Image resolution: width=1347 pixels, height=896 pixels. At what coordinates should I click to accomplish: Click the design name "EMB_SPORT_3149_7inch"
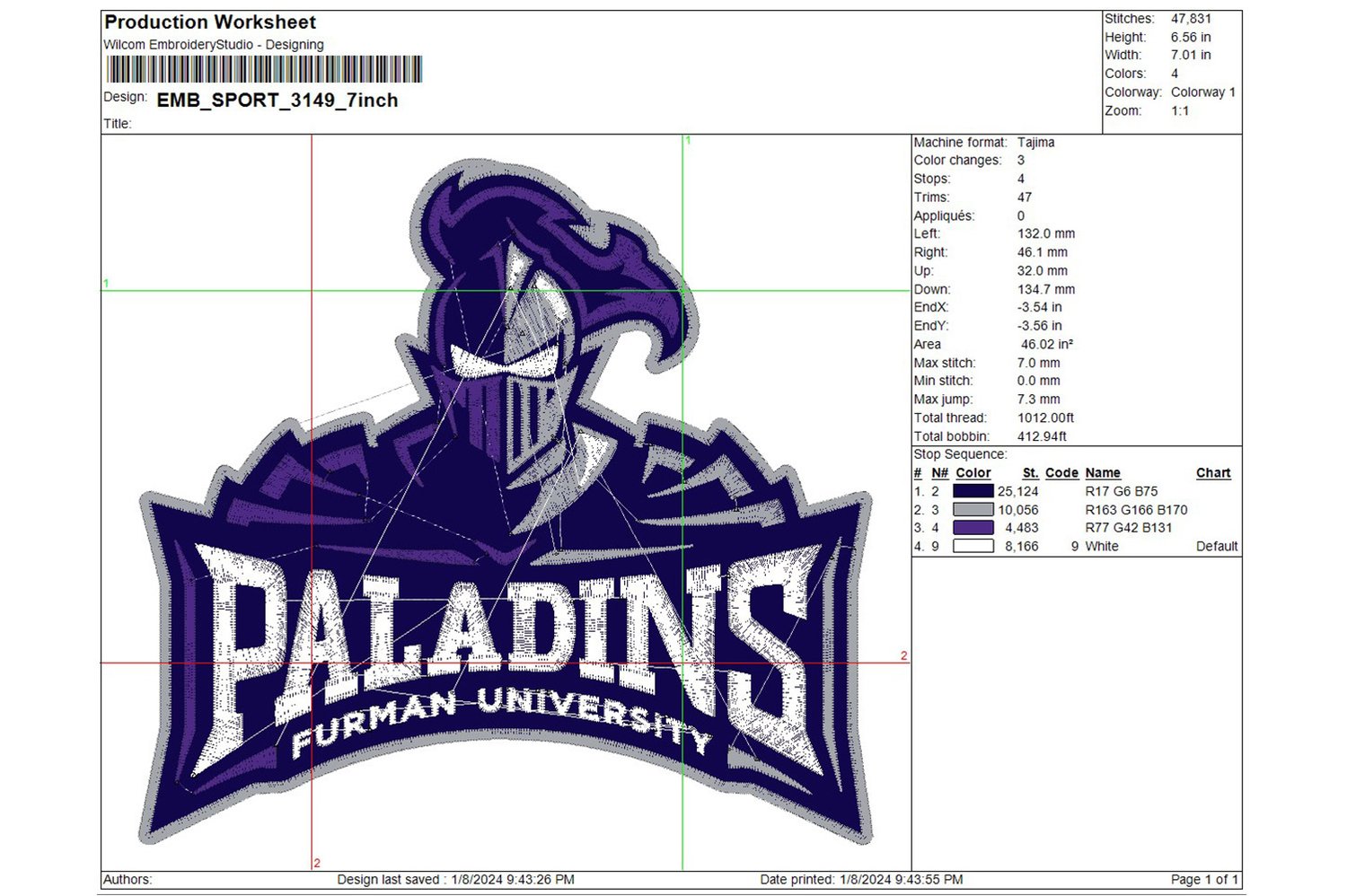[277, 101]
